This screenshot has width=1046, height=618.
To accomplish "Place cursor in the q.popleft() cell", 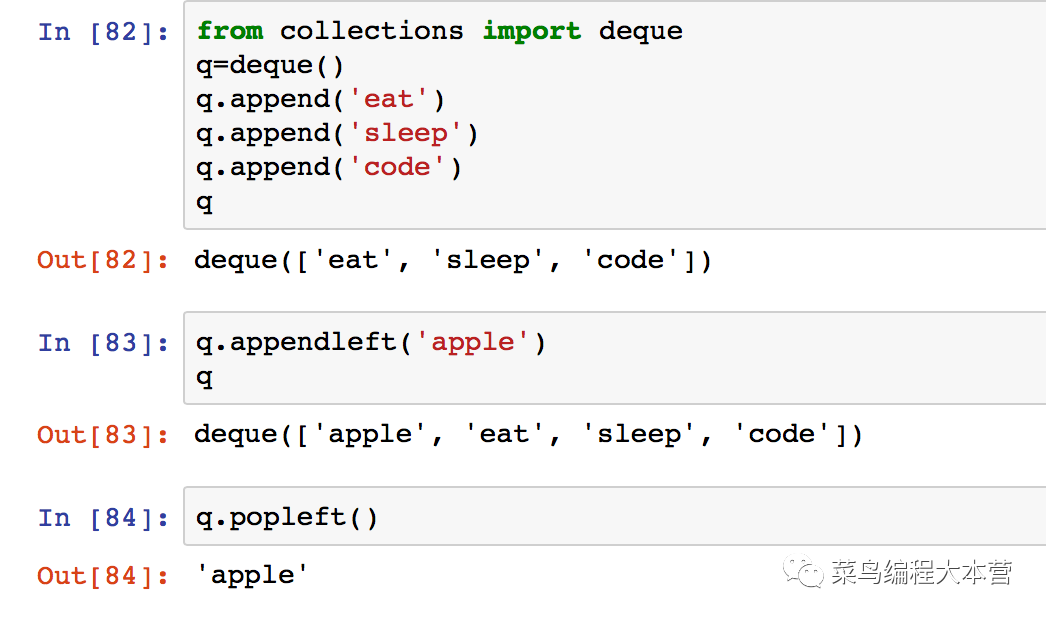I will pyautogui.click(x=614, y=516).
